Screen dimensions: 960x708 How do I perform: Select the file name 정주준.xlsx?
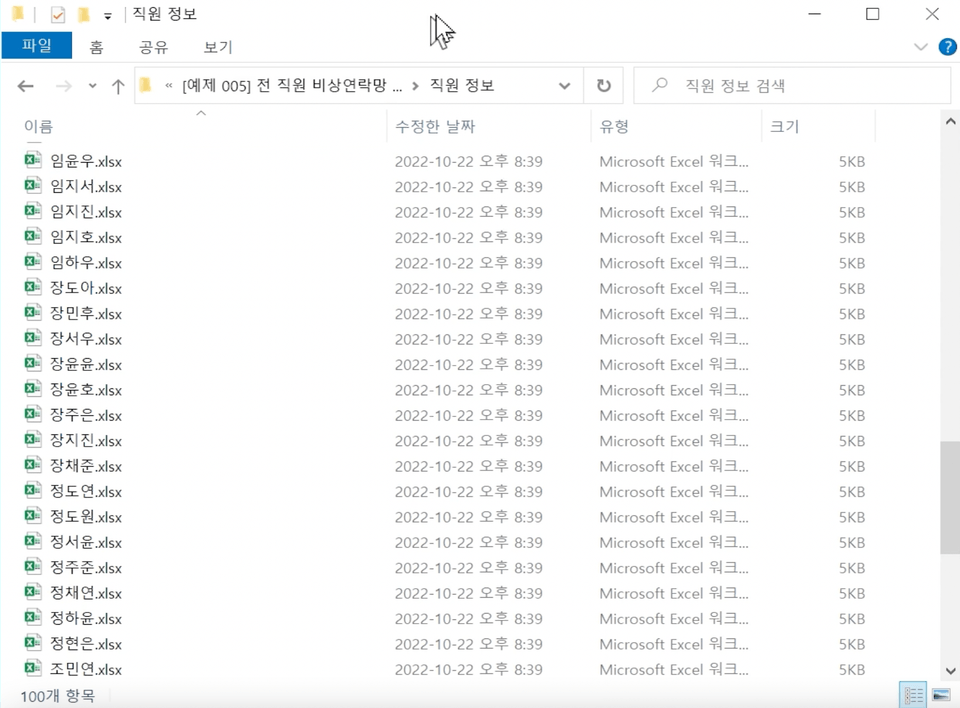coord(86,568)
